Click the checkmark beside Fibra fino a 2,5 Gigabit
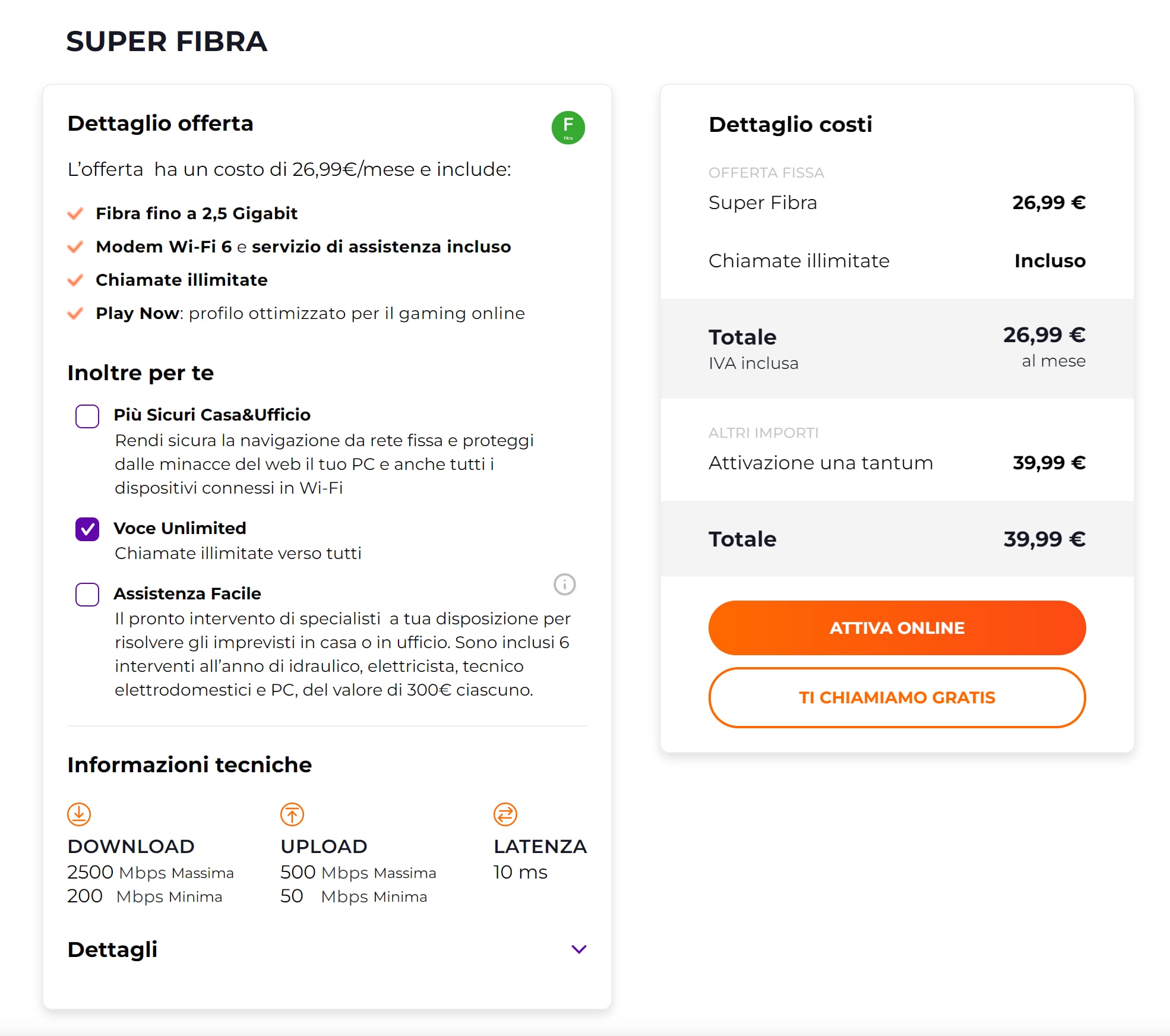 coord(75,213)
